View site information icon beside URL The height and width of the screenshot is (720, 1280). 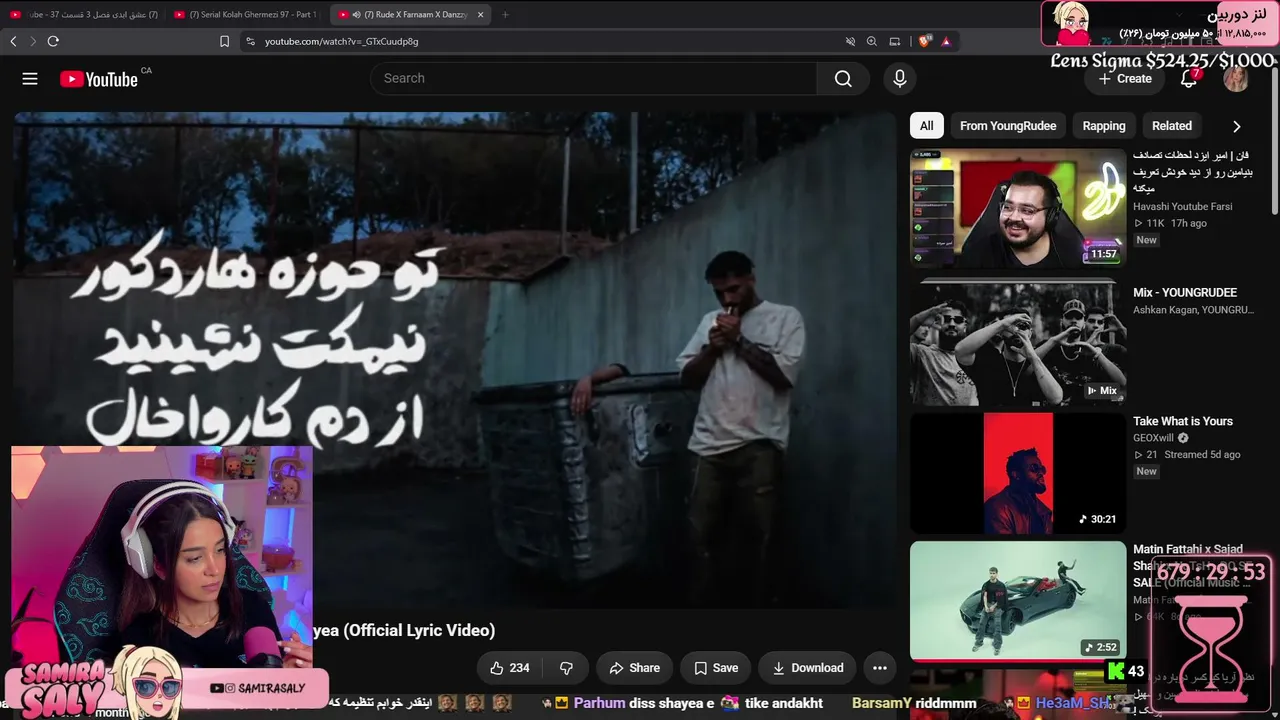pyautogui.click(x=249, y=41)
